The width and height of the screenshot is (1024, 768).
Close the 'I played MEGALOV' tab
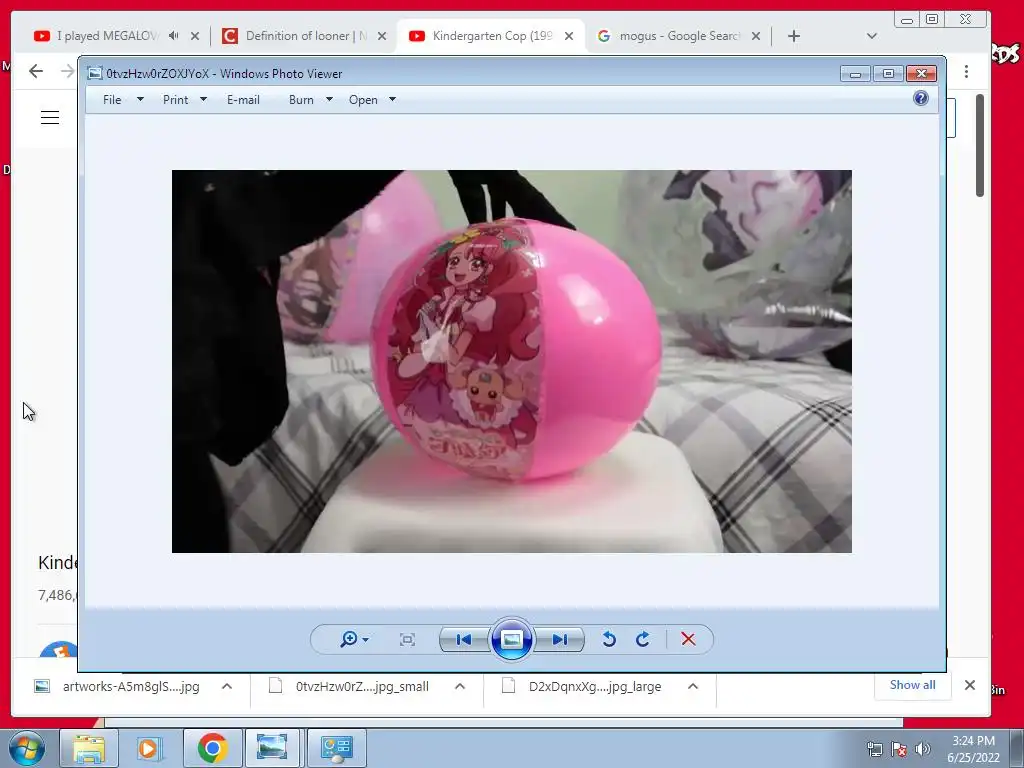coord(195,36)
